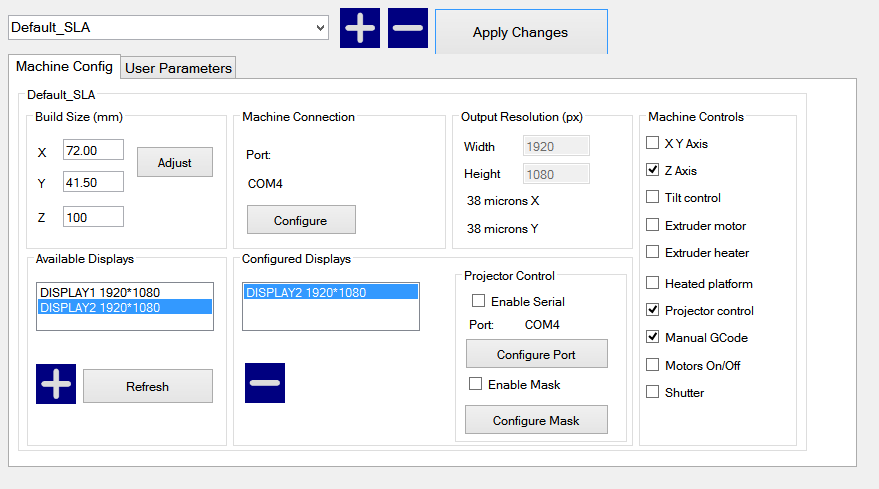Click Configure under Machine Connection
Image resolution: width=879 pixels, height=489 pixels.
click(x=301, y=220)
